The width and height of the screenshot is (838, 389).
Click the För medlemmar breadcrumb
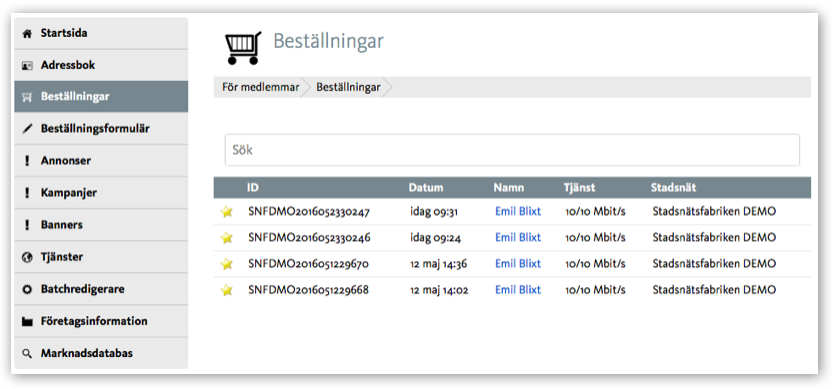[x=261, y=87]
